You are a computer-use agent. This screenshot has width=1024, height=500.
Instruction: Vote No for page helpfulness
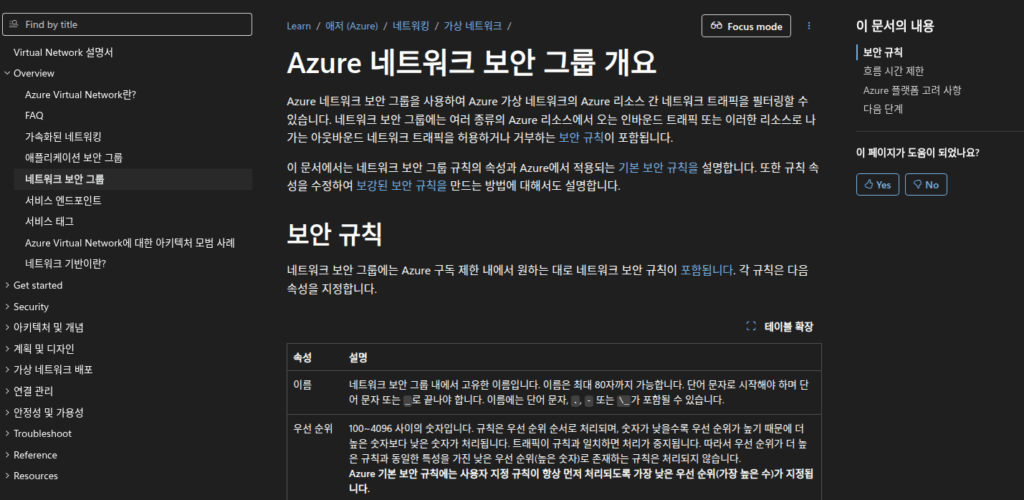[x=925, y=185]
